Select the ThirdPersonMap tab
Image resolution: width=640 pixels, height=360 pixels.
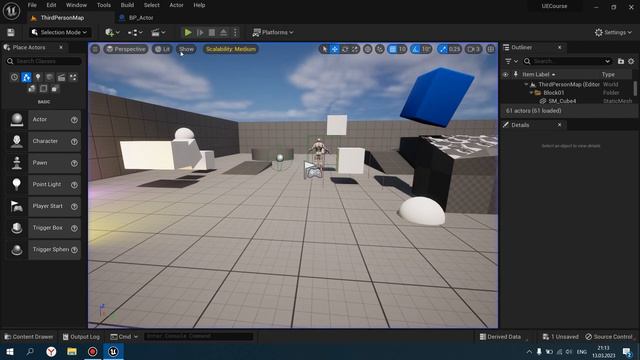(62, 18)
